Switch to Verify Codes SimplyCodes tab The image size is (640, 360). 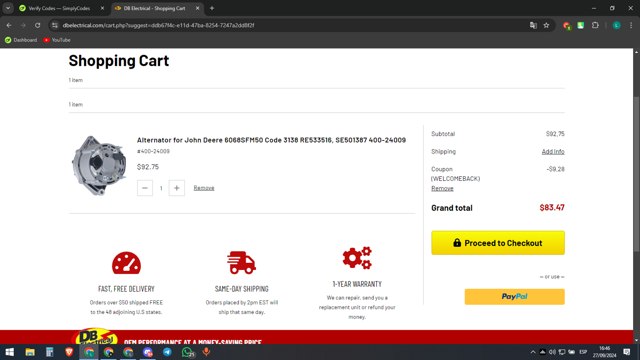pos(59,8)
